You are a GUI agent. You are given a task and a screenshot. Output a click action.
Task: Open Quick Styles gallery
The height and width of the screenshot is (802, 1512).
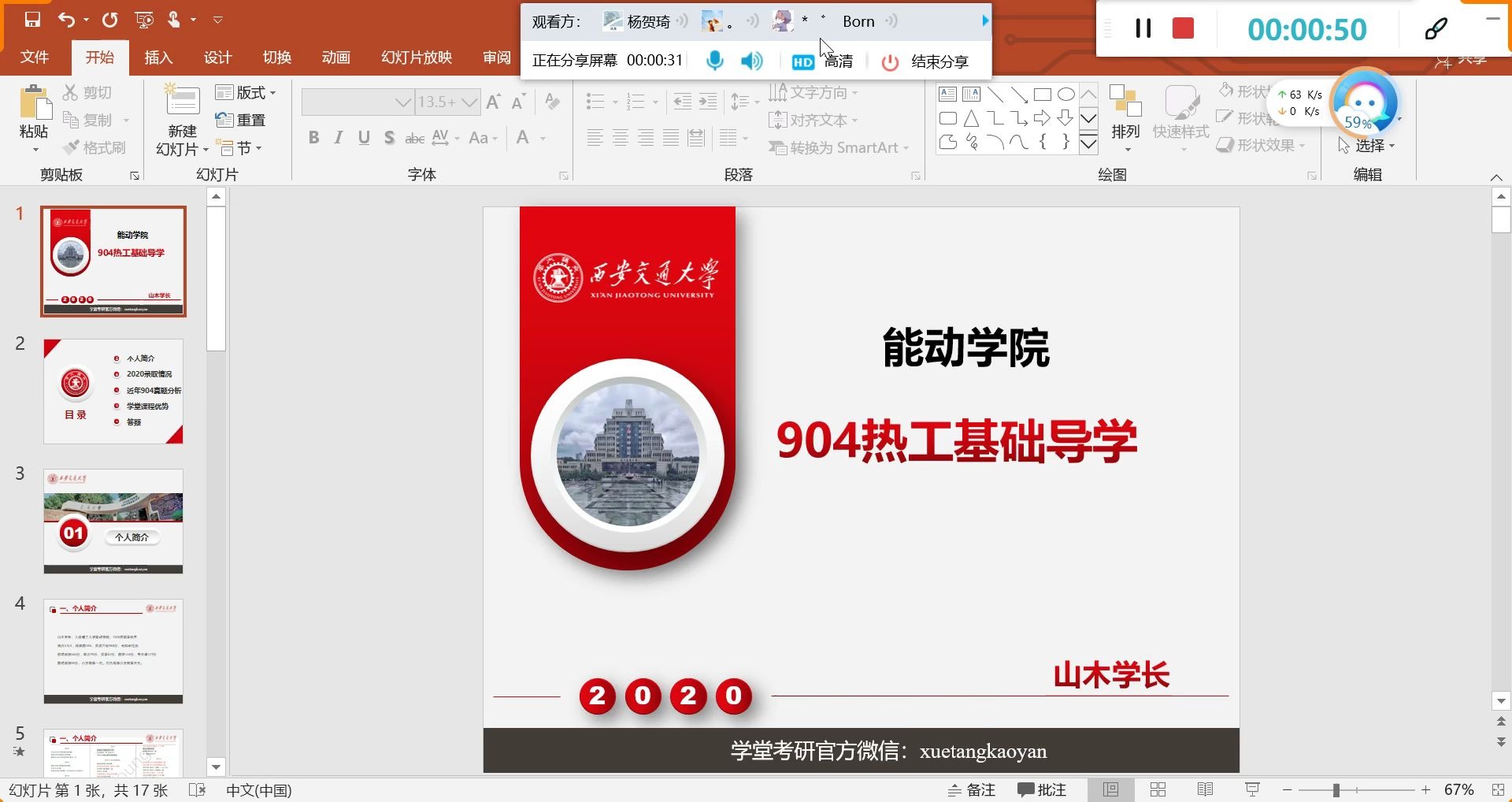[x=1180, y=117]
